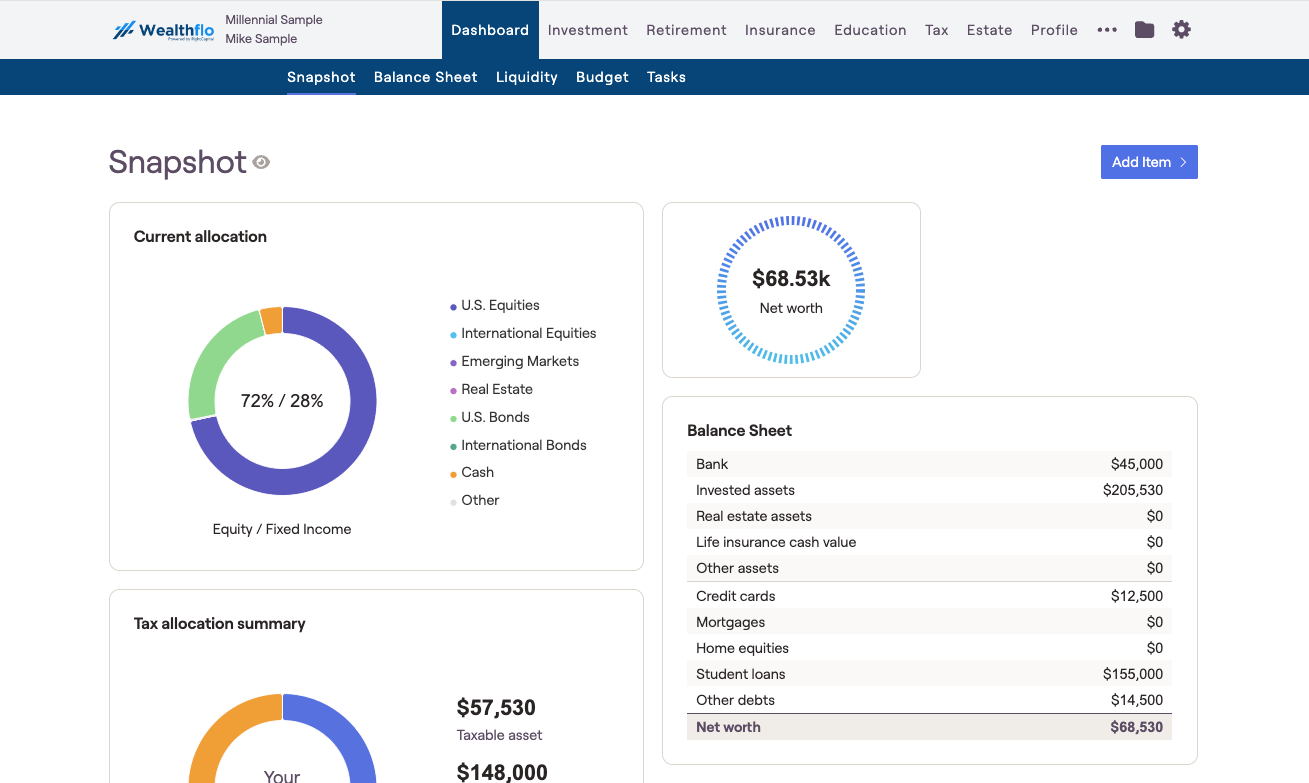Click the Wealthflo logo

coord(164,30)
